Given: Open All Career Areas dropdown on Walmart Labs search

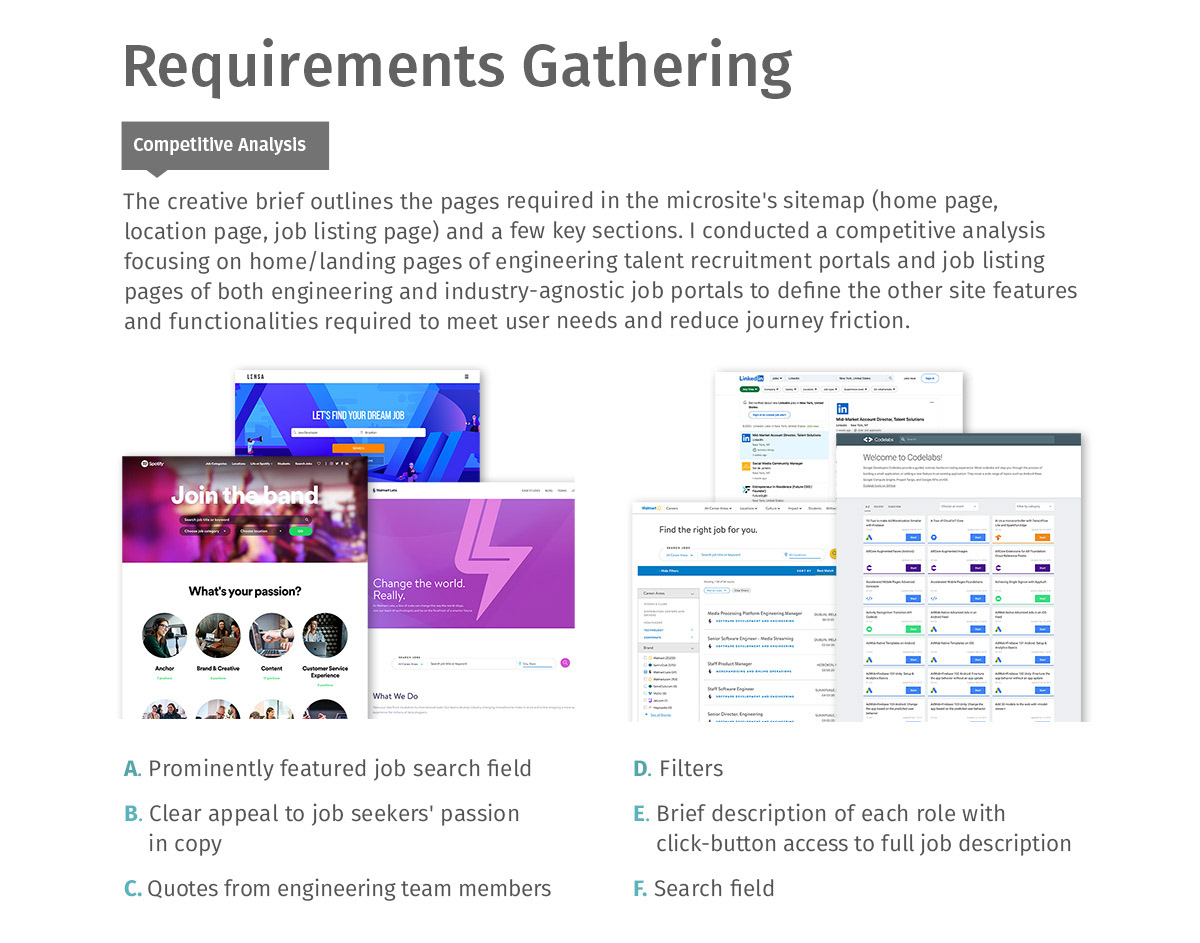Looking at the screenshot, I should pos(410,664).
